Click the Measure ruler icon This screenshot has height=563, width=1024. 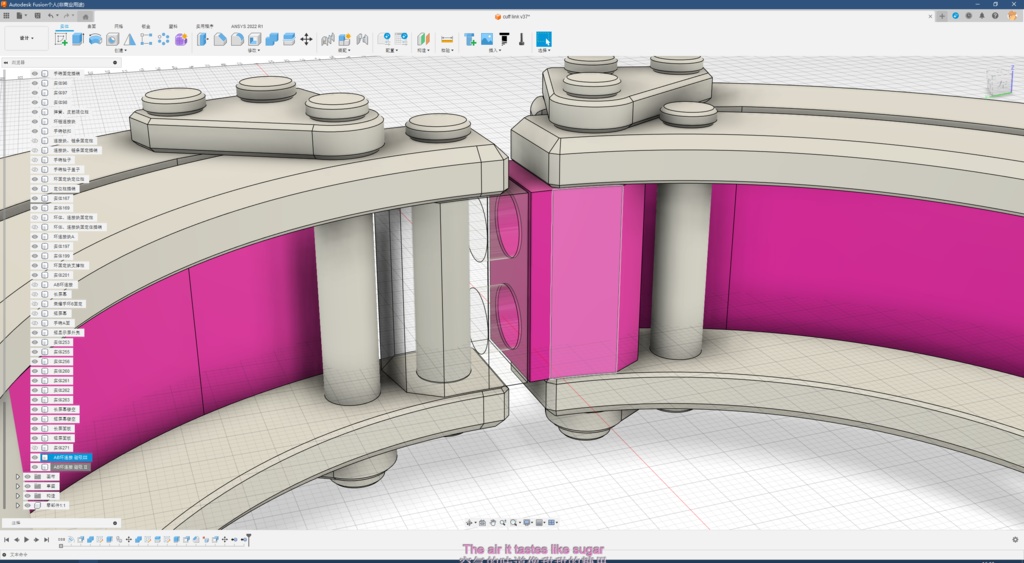tap(446, 39)
